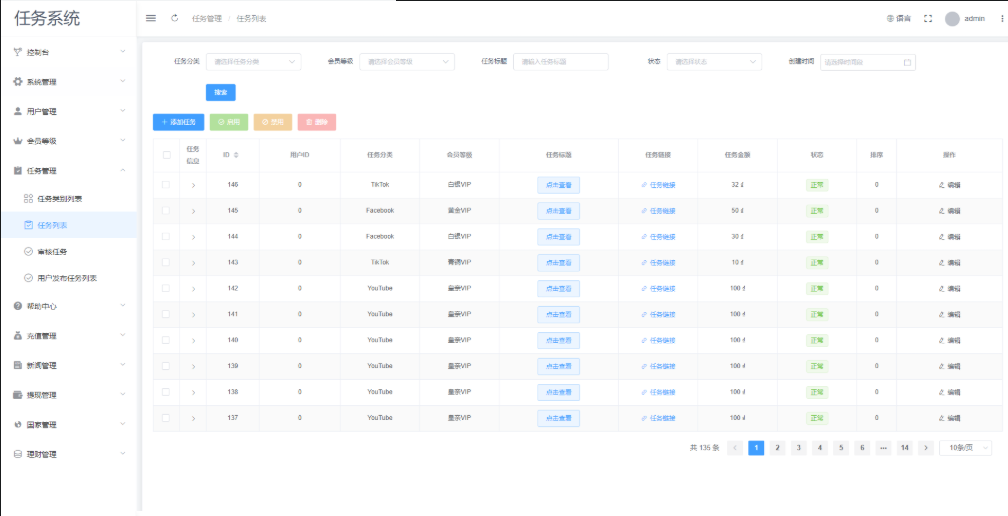1008x516 pixels.
Task: Expand task info for row ID 145
Action: pos(193,211)
